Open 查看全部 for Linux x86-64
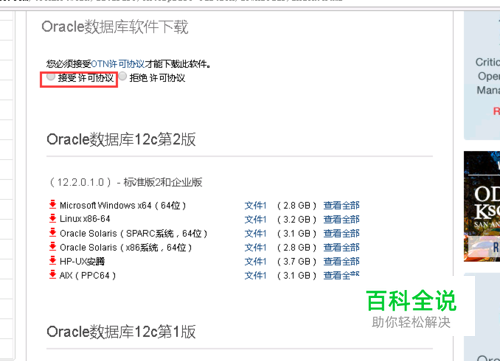500x361 pixels. pos(342,220)
